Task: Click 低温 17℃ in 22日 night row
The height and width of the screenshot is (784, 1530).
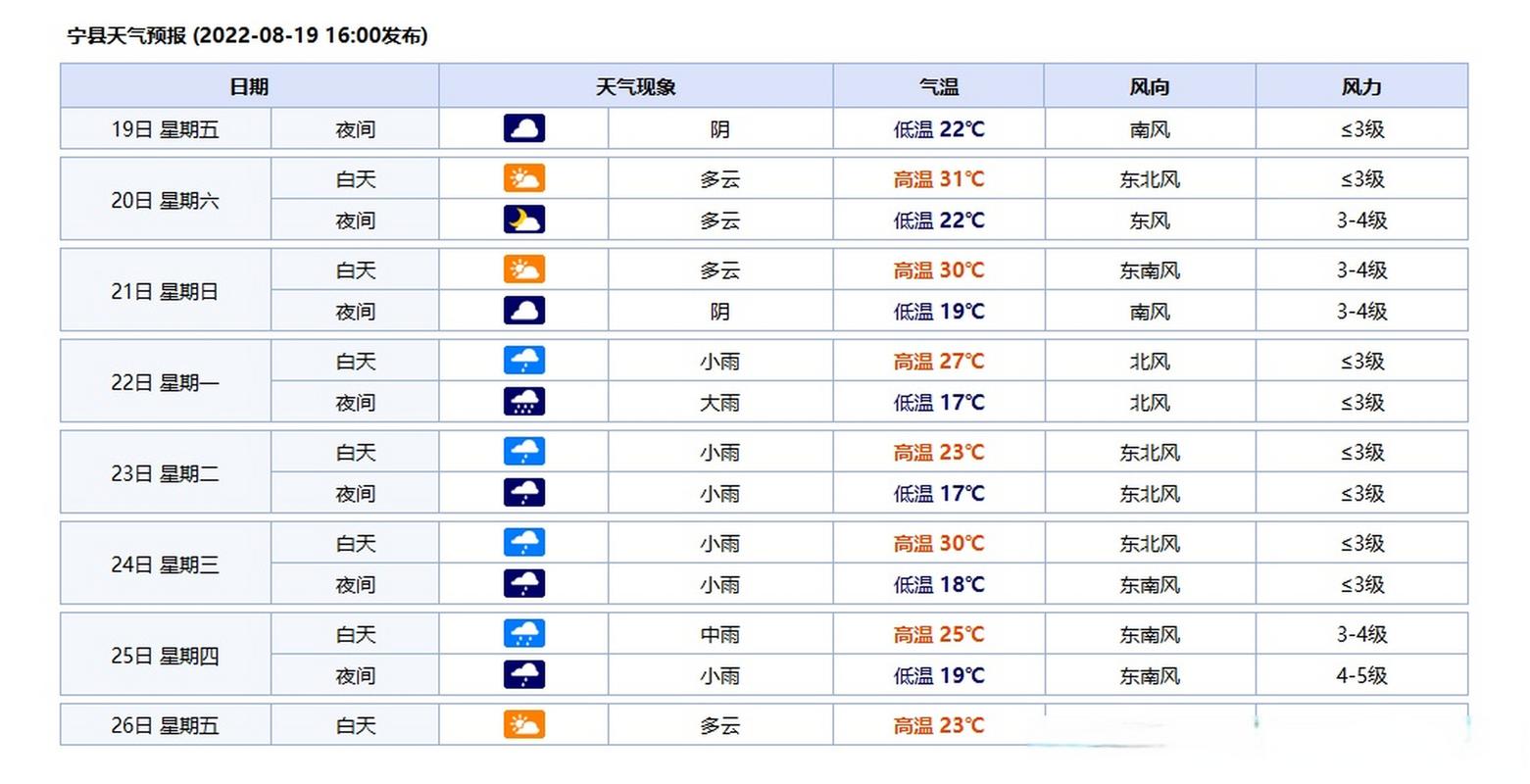Action: point(939,402)
